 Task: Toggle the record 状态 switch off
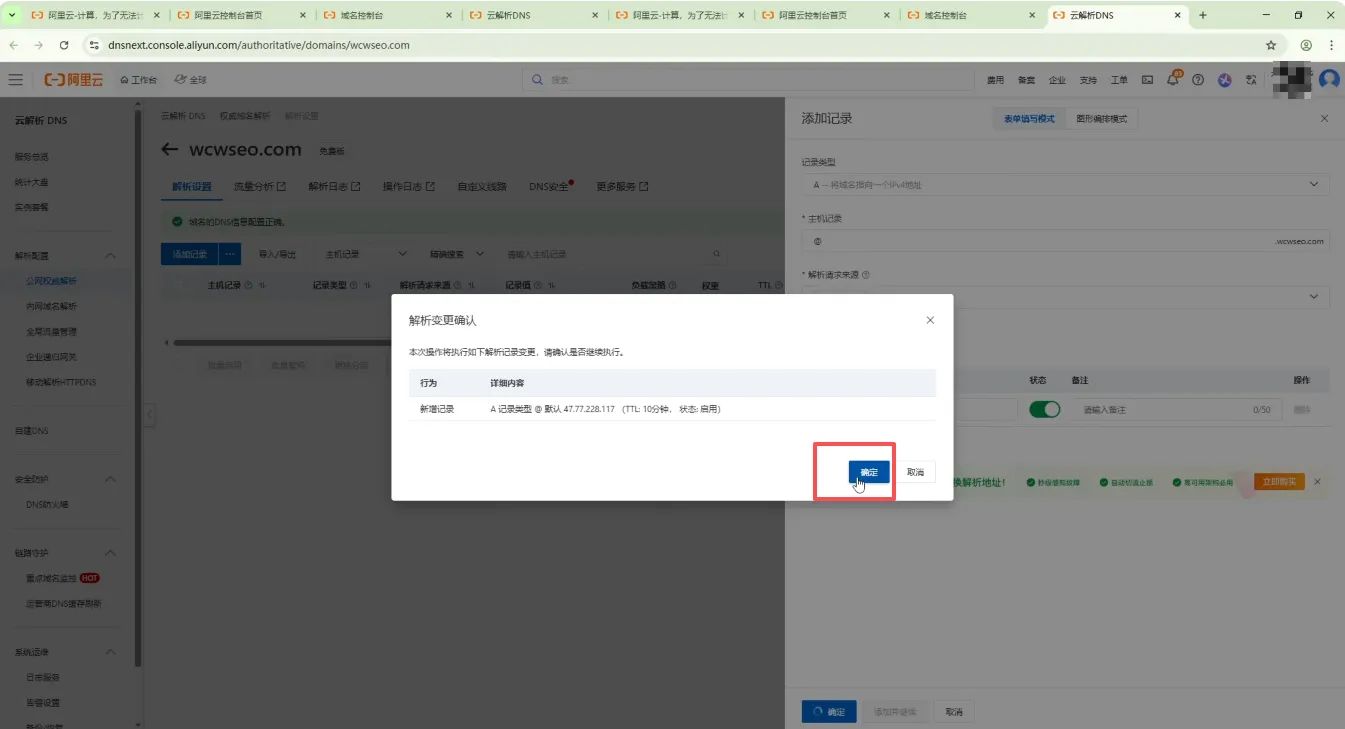[x=1044, y=410]
